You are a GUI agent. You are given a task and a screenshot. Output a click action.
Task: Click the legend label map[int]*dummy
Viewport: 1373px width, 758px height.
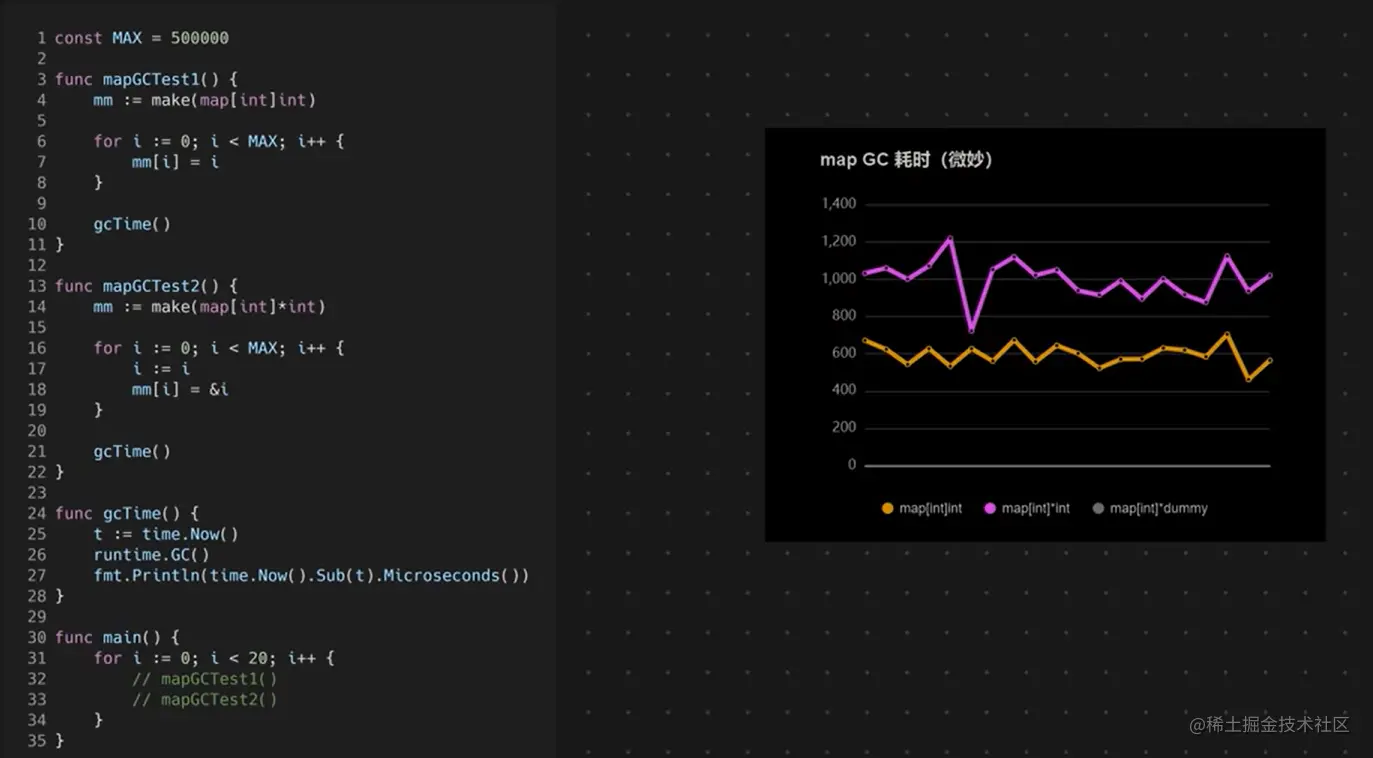pos(1159,509)
